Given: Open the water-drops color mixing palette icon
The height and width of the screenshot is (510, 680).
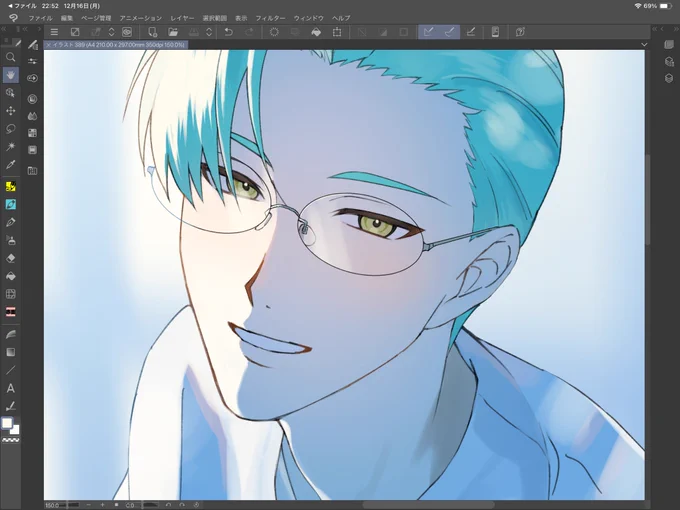Looking at the screenshot, I should coord(33,116).
